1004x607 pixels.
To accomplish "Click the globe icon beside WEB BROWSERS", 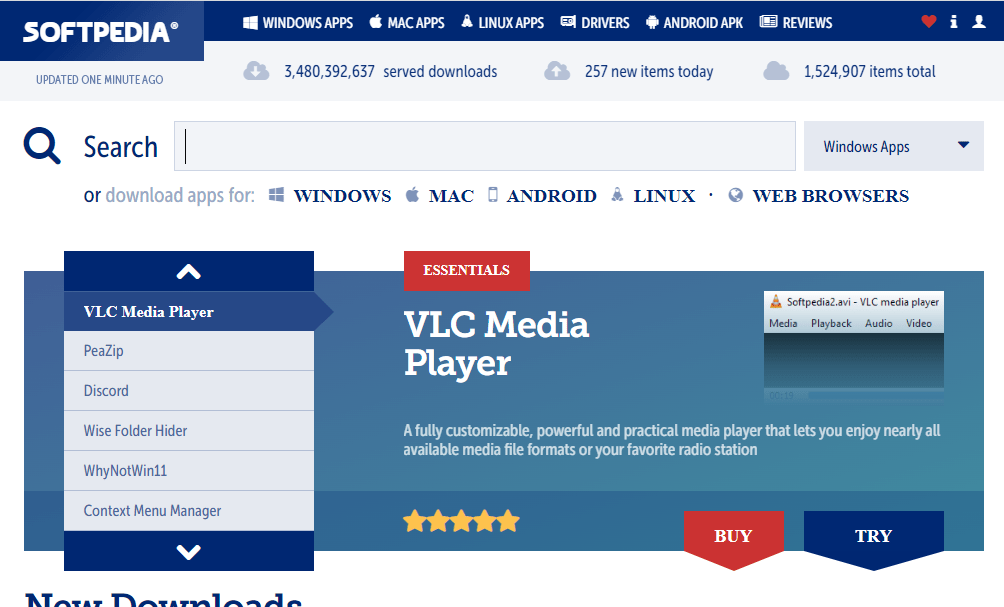I will (736, 195).
